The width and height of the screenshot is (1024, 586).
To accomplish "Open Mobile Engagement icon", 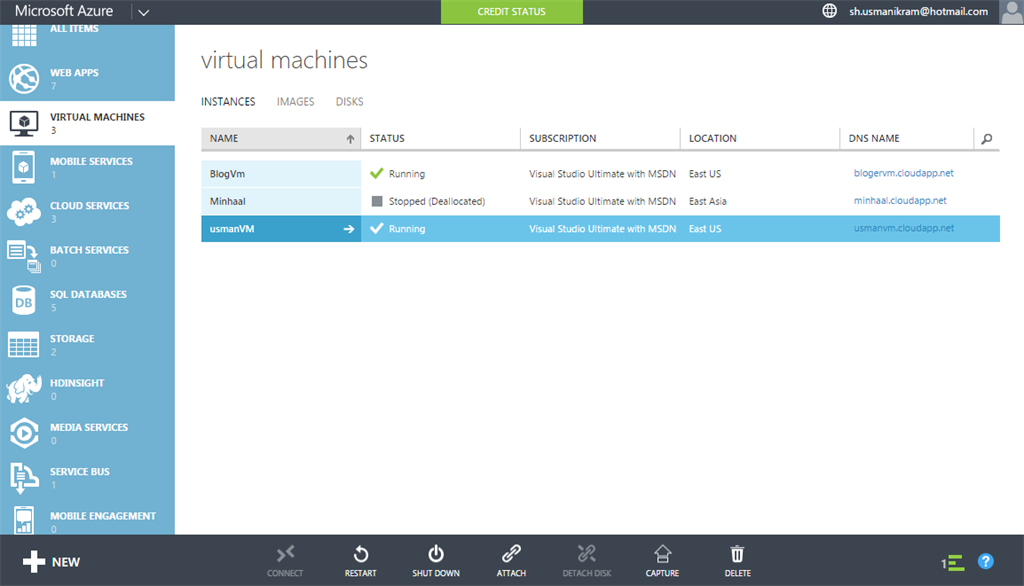I will (24, 521).
